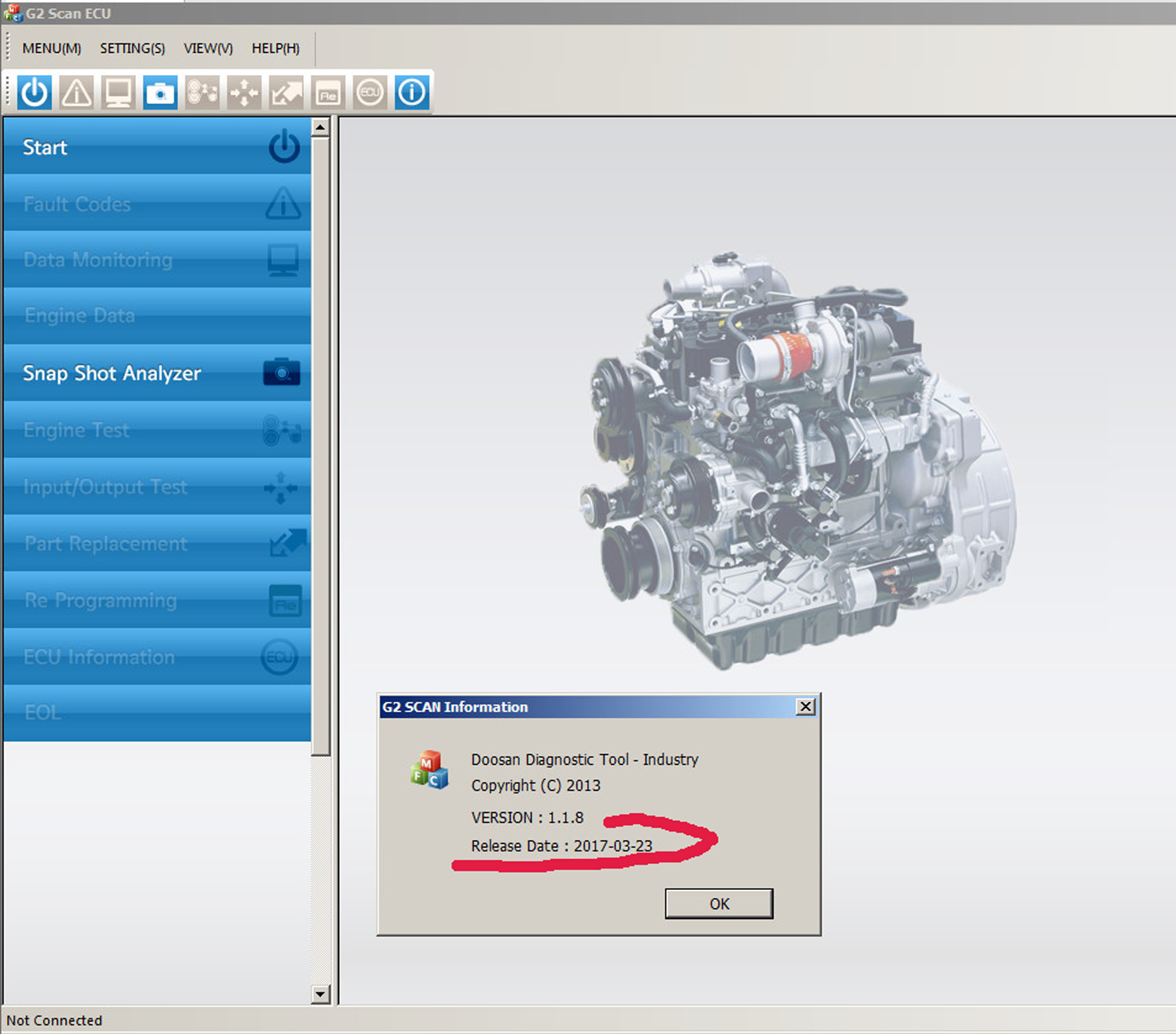The image size is (1176, 1034).
Task: Click the sidebar scrollbar up arrow
Action: [321, 127]
